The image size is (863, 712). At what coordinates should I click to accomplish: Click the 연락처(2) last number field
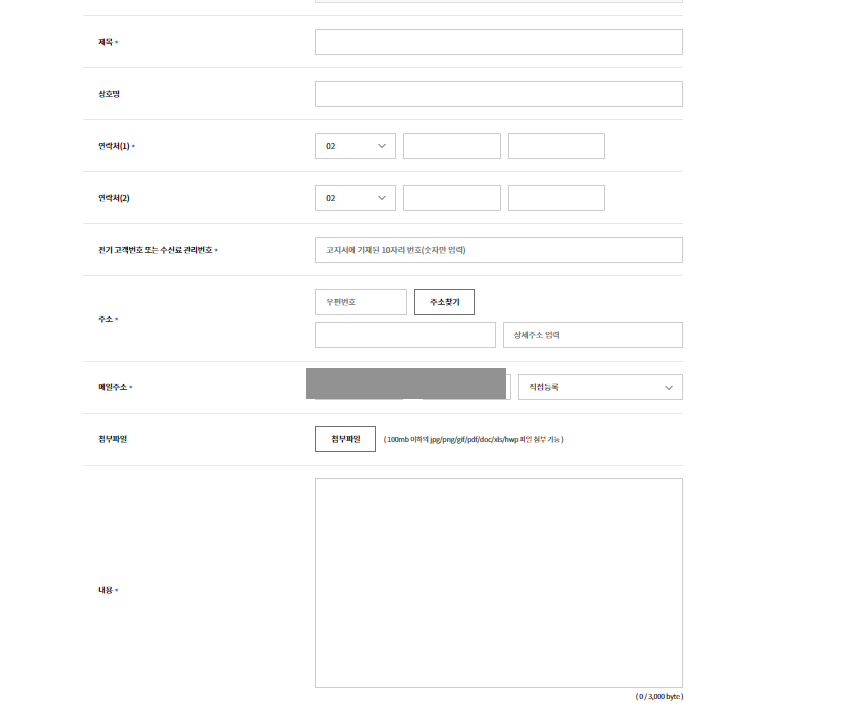pos(556,198)
